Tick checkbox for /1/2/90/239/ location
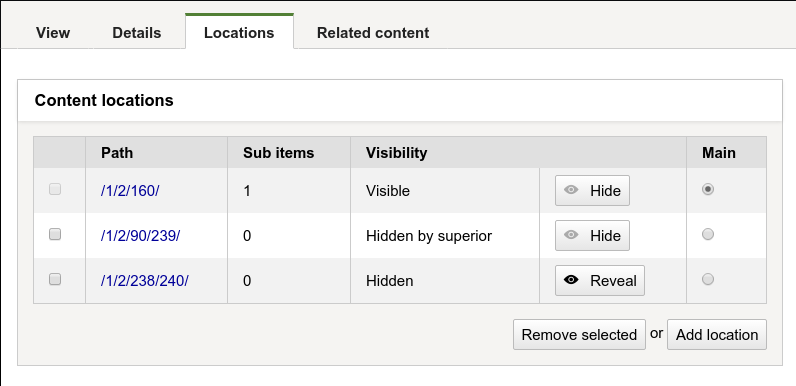Screen dimensions: 796x386 tap(55, 234)
